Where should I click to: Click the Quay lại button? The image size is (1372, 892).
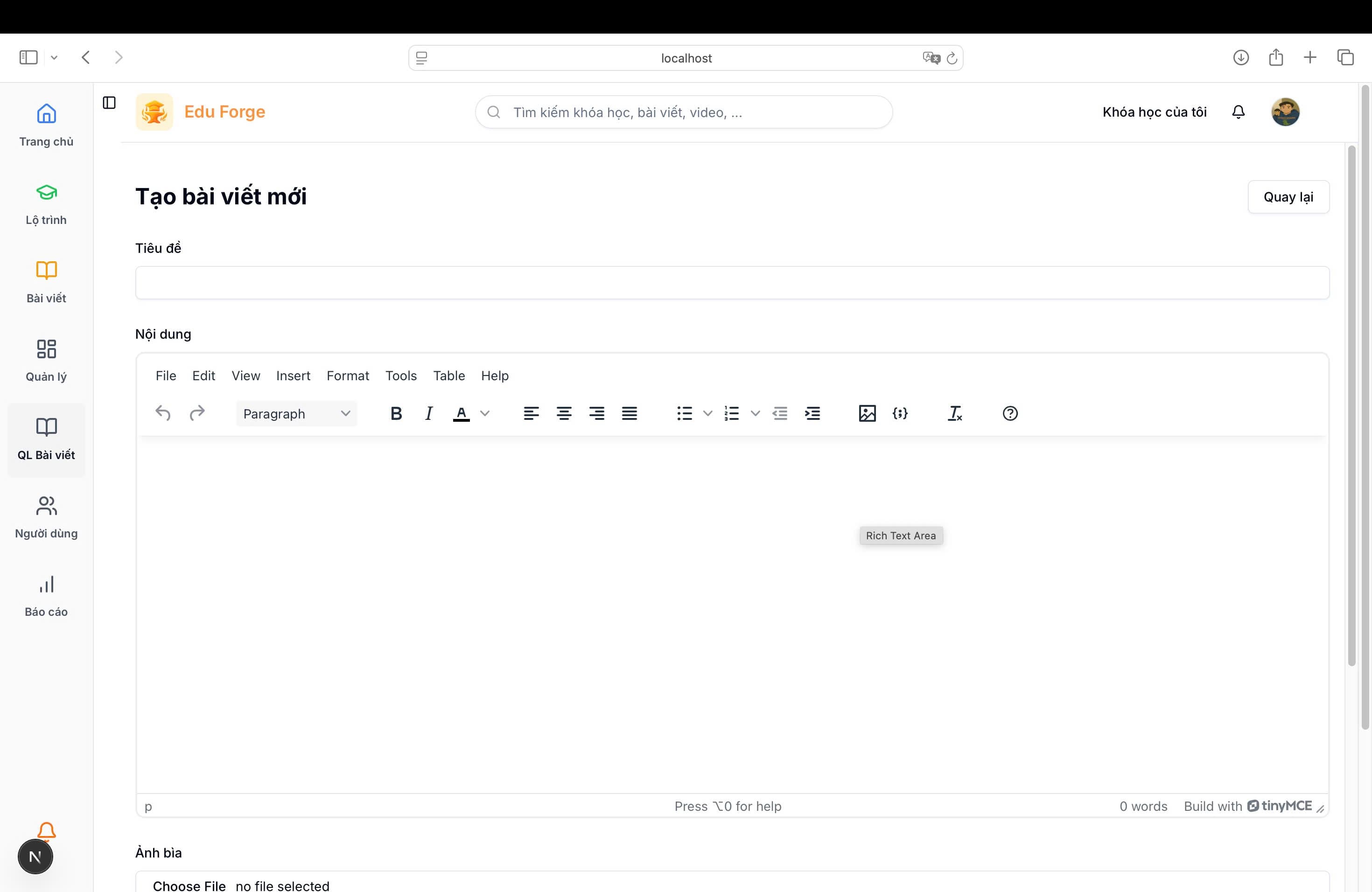pos(1288,197)
